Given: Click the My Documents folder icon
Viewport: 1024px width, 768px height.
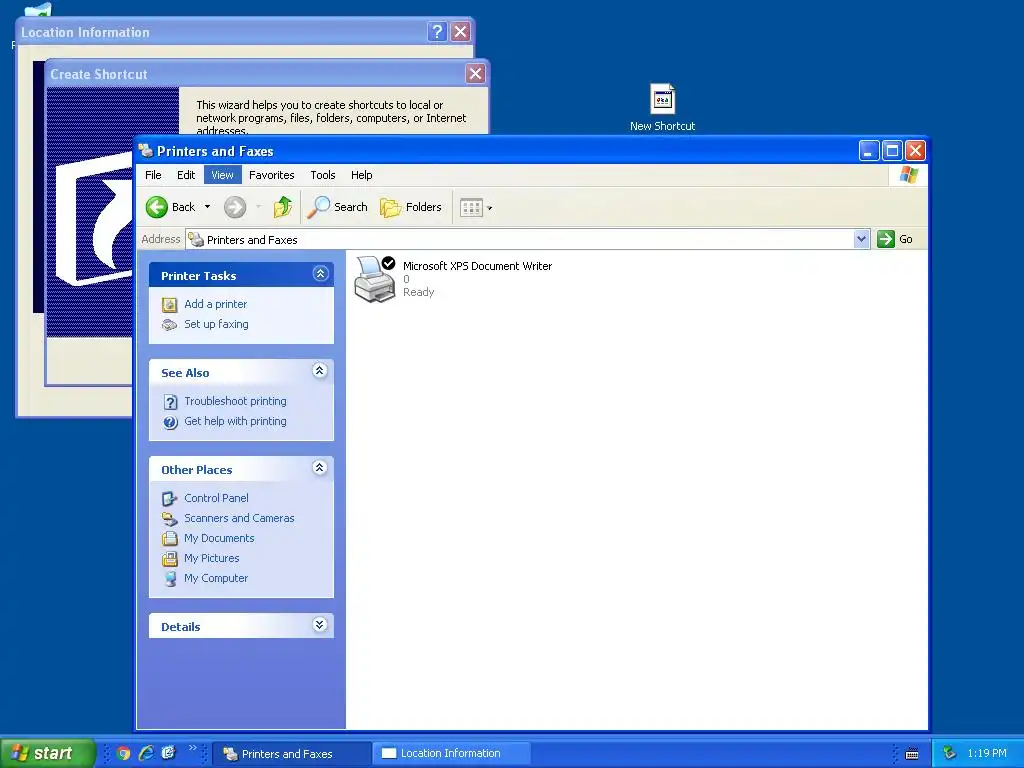Looking at the screenshot, I should pos(169,539).
